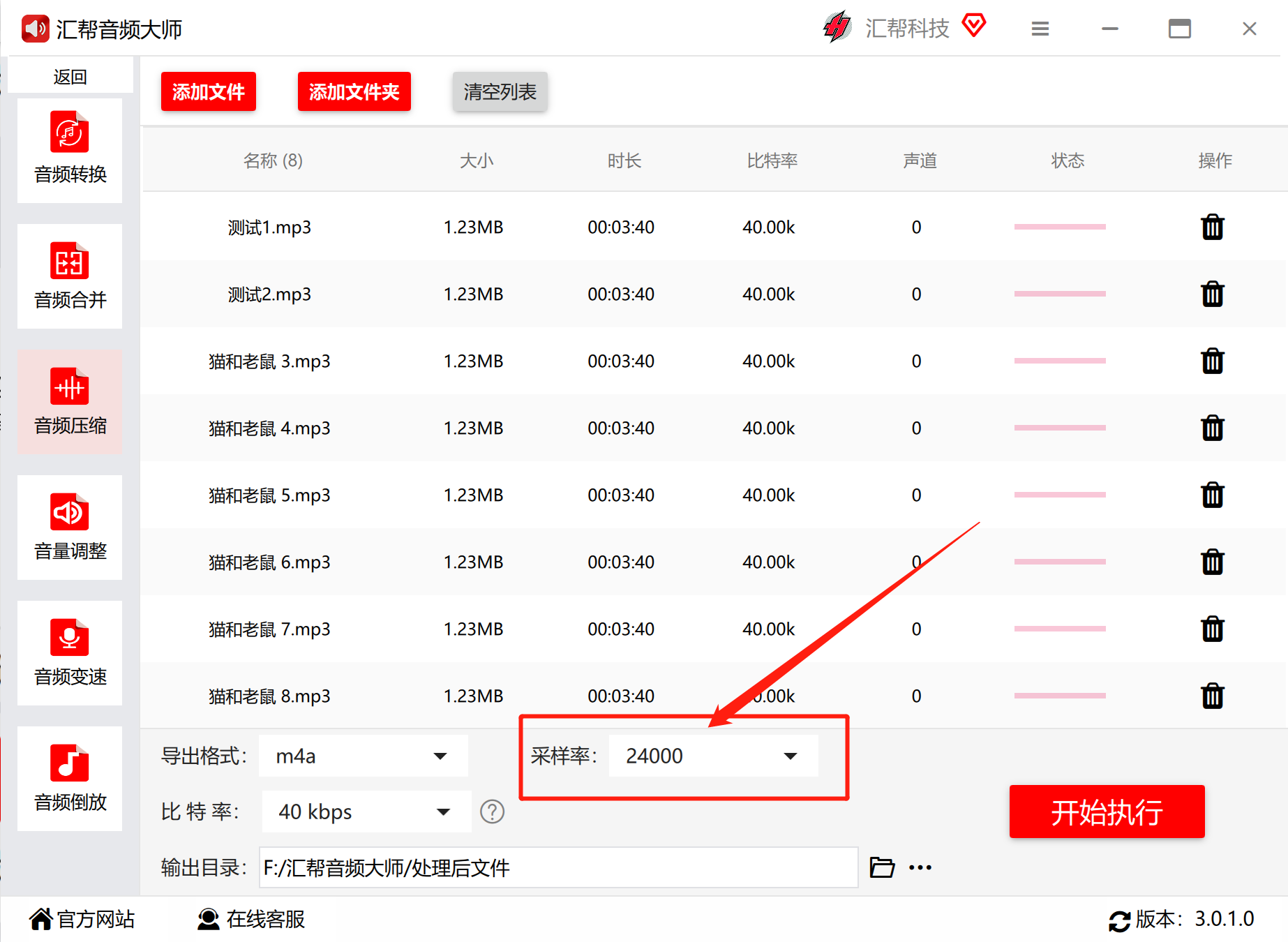Select file row 猫和老鼠 5.mp3
The height and width of the screenshot is (942, 1288).
(714, 495)
